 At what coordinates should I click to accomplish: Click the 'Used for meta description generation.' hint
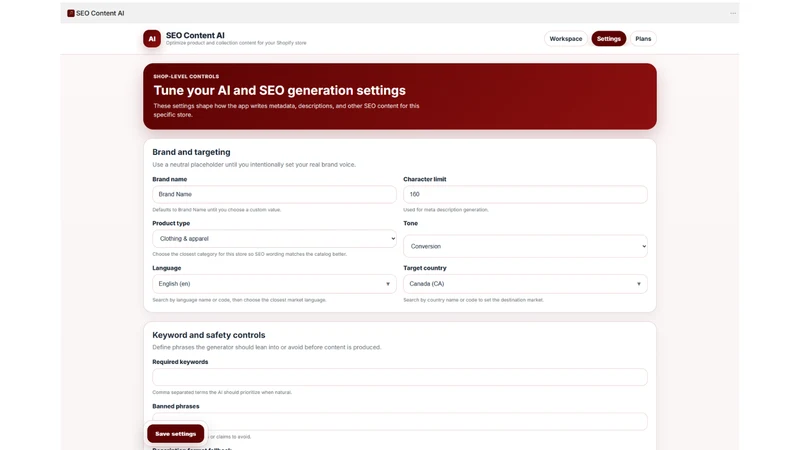446,210
